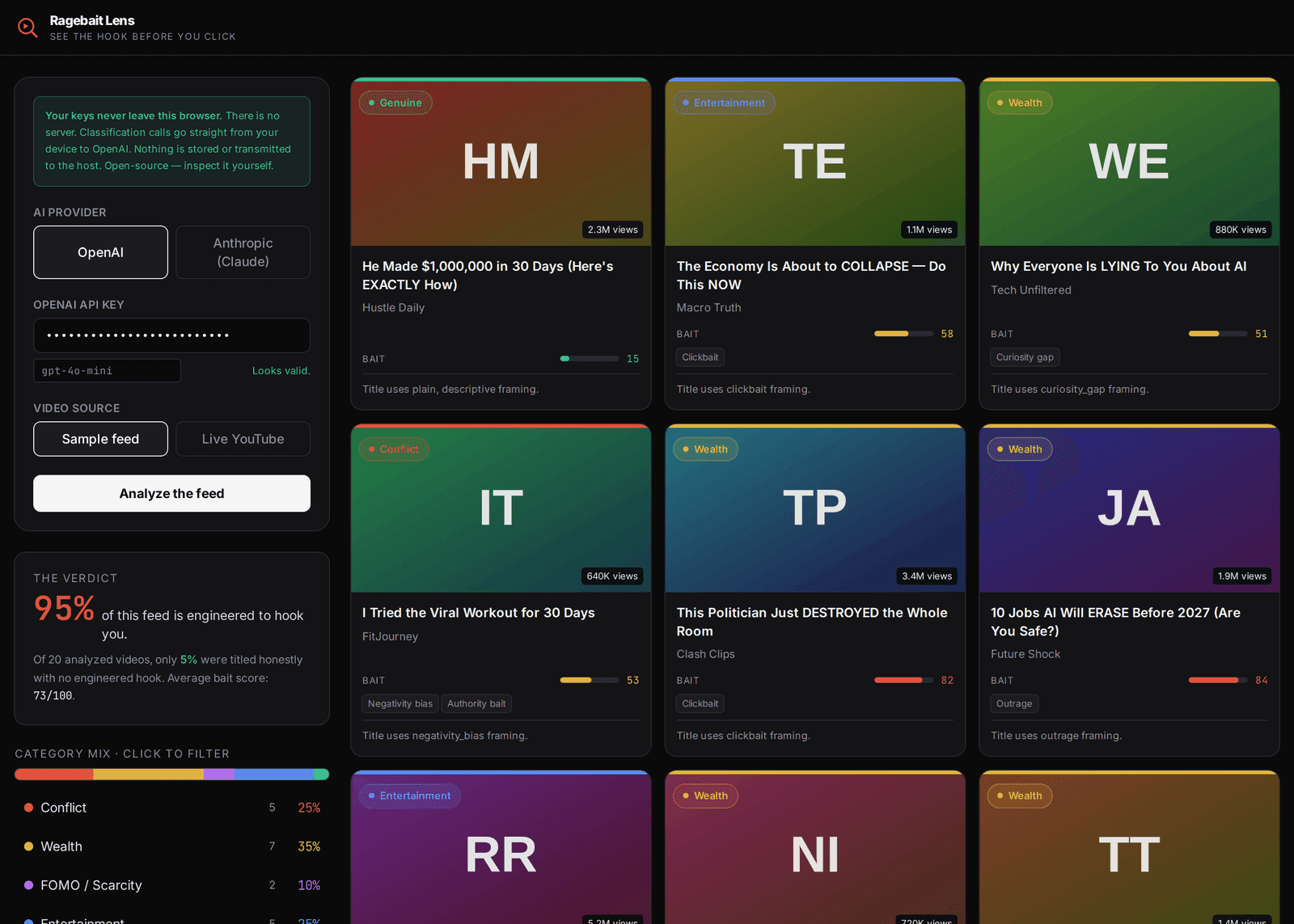Click Clickback tag on Economy COLLAPSE card
This screenshot has height=924, width=1294.
click(x=700, y=357)
